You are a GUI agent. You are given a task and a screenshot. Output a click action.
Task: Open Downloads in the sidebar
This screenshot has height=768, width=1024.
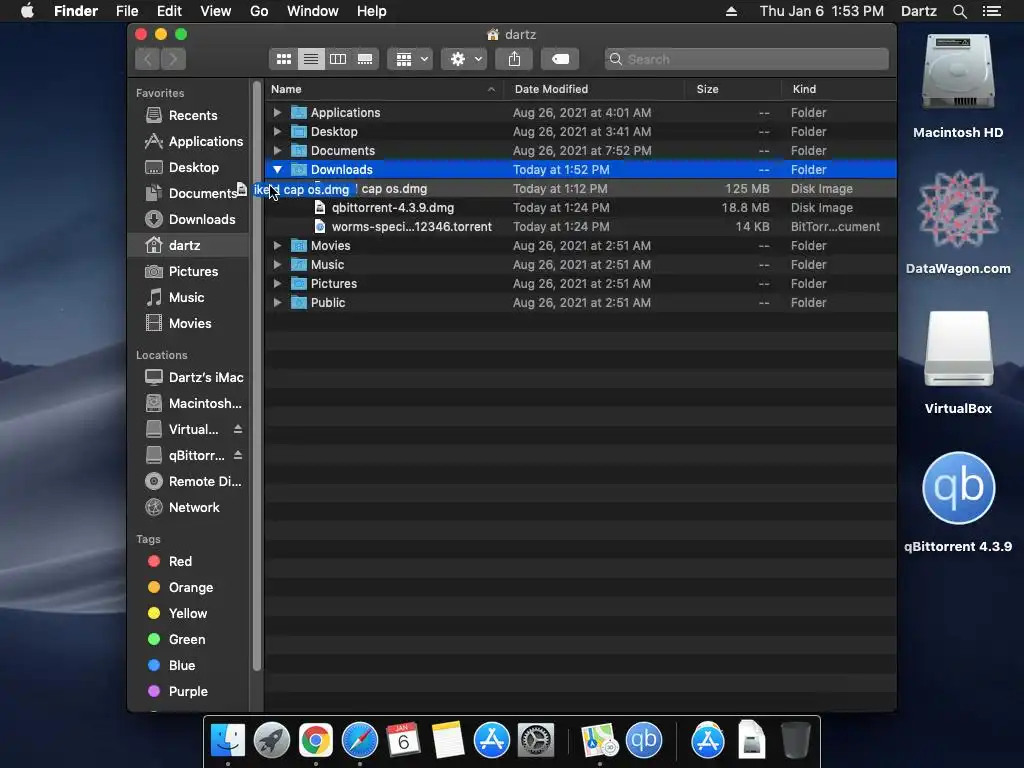[189, 219]
